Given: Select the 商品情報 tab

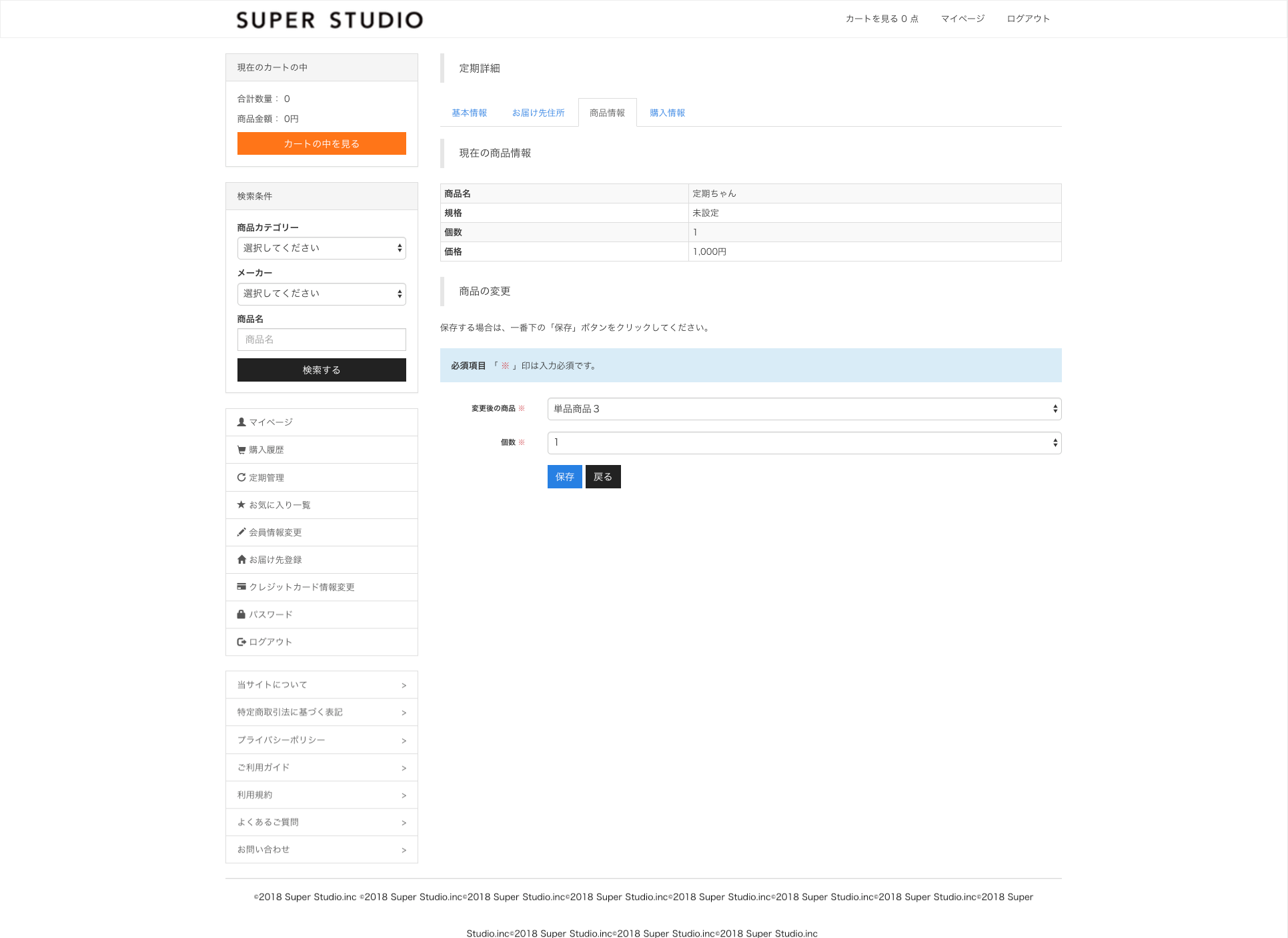Looking at the screenshot, I should click(x=608, y=113).
